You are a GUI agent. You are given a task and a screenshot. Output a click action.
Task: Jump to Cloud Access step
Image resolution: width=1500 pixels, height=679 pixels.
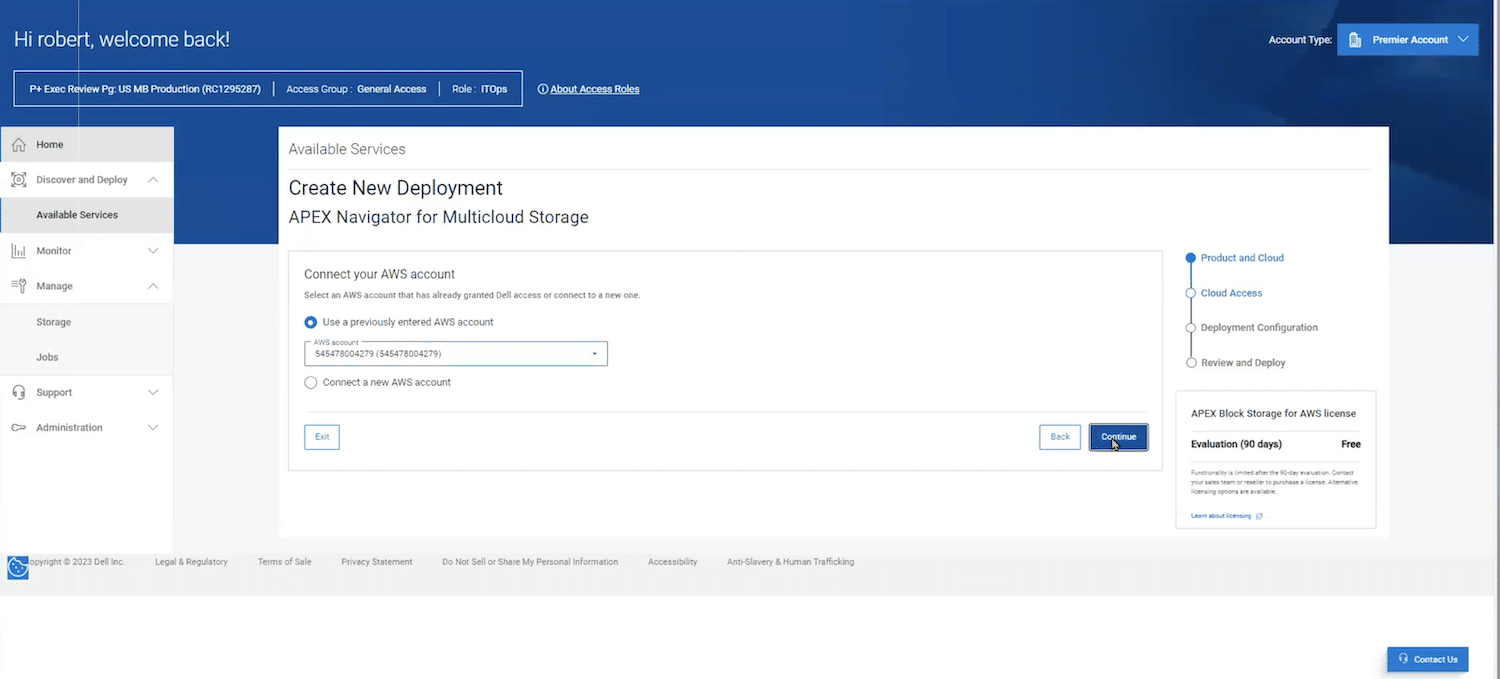1231,293
